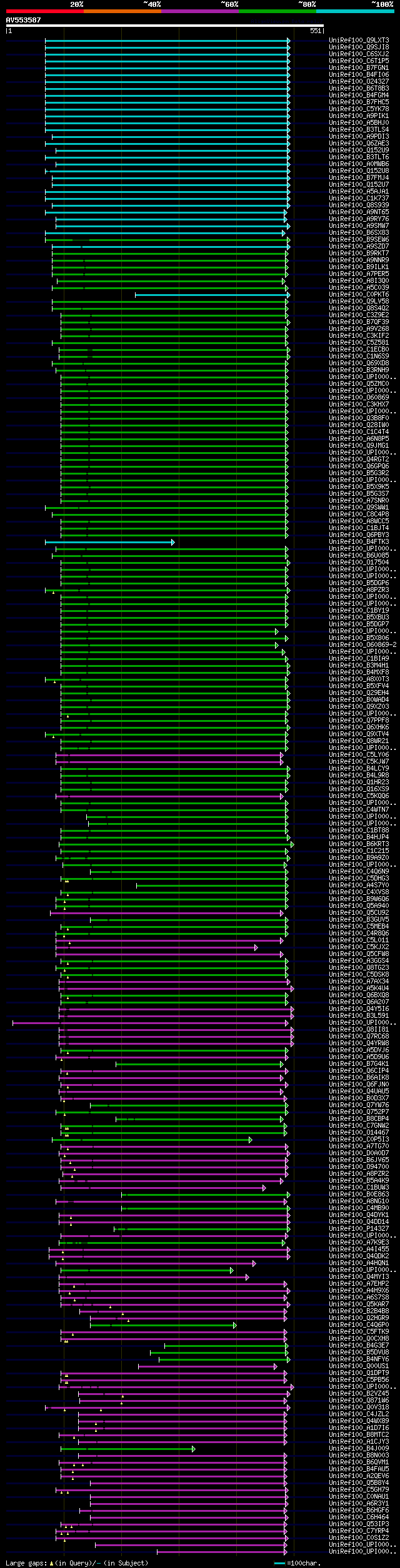Select hit label UniRef100_C5YK78
Image resolution: width=400 pixels, height=1568 pixels.
point(359,109)
